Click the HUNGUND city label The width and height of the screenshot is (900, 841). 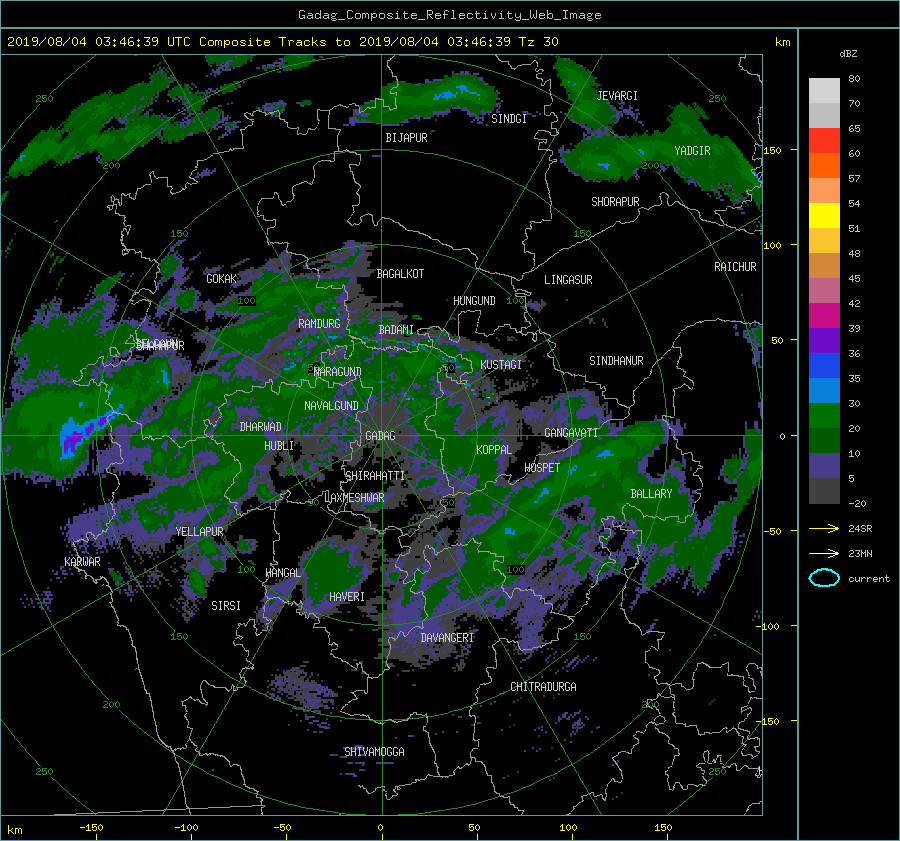pos(474,301)
